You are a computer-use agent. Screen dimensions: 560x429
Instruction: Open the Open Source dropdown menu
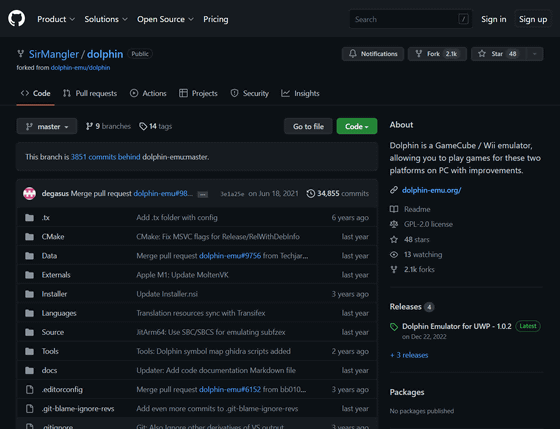click(x=165, y=19)
